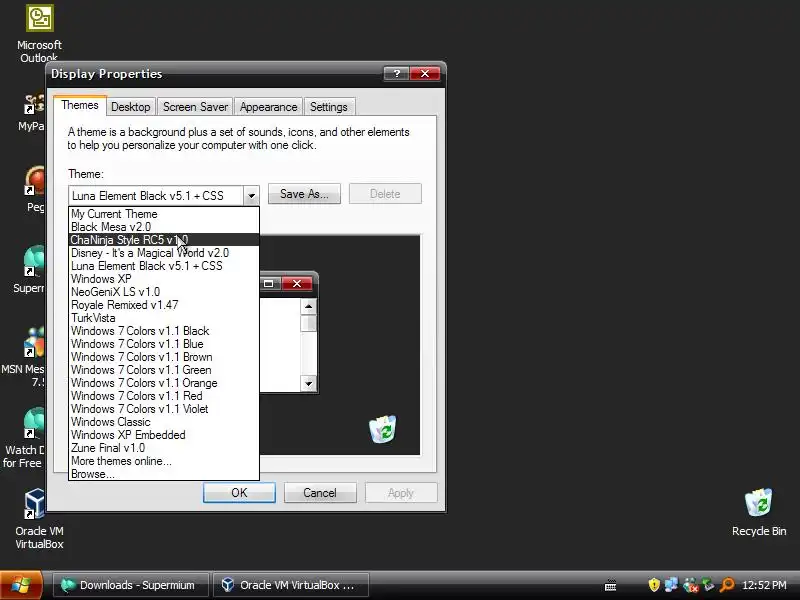Click the preview window maximize button

pyautogui.click(x=269, y=283)
